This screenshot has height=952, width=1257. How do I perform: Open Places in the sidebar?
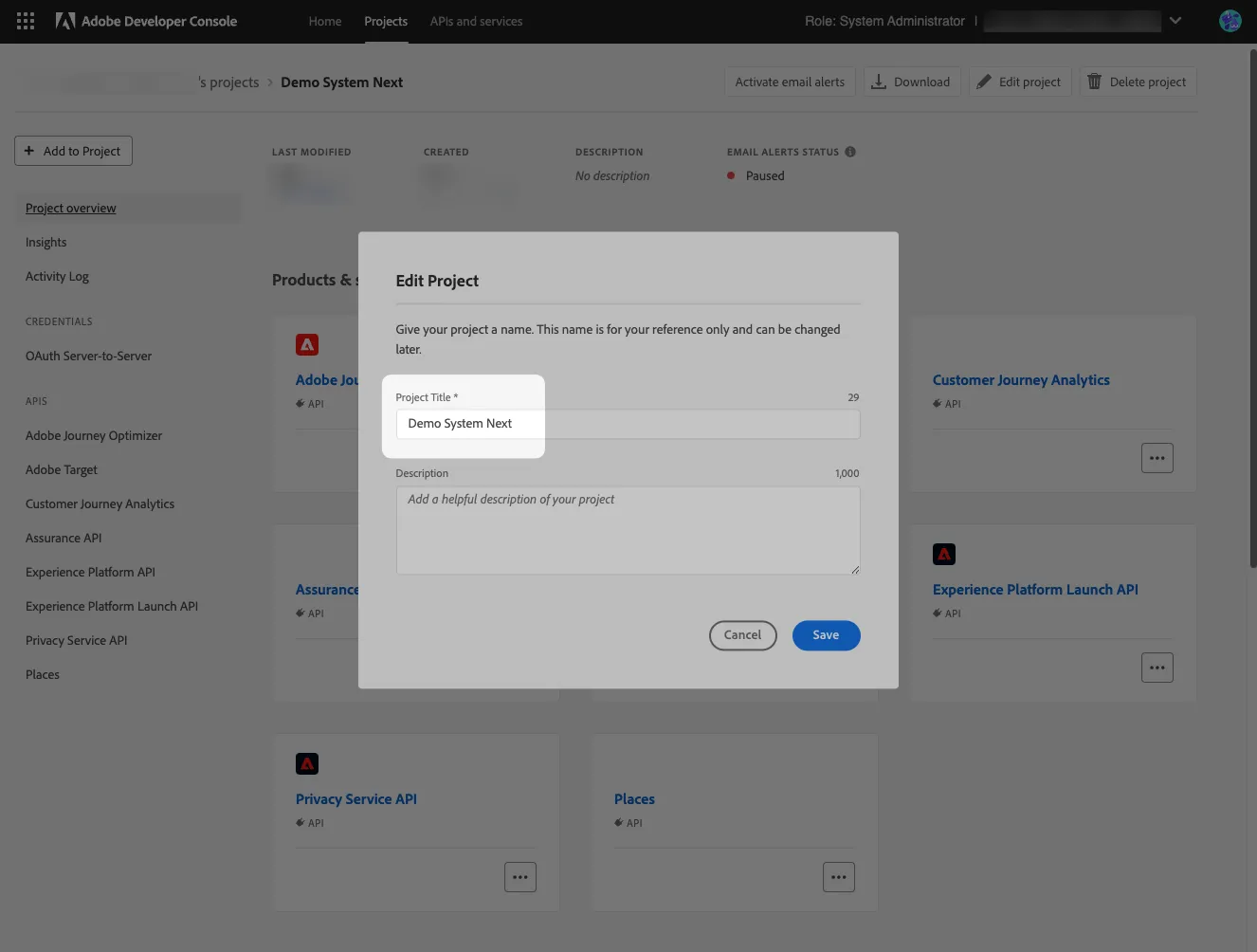tap(43, 675)
